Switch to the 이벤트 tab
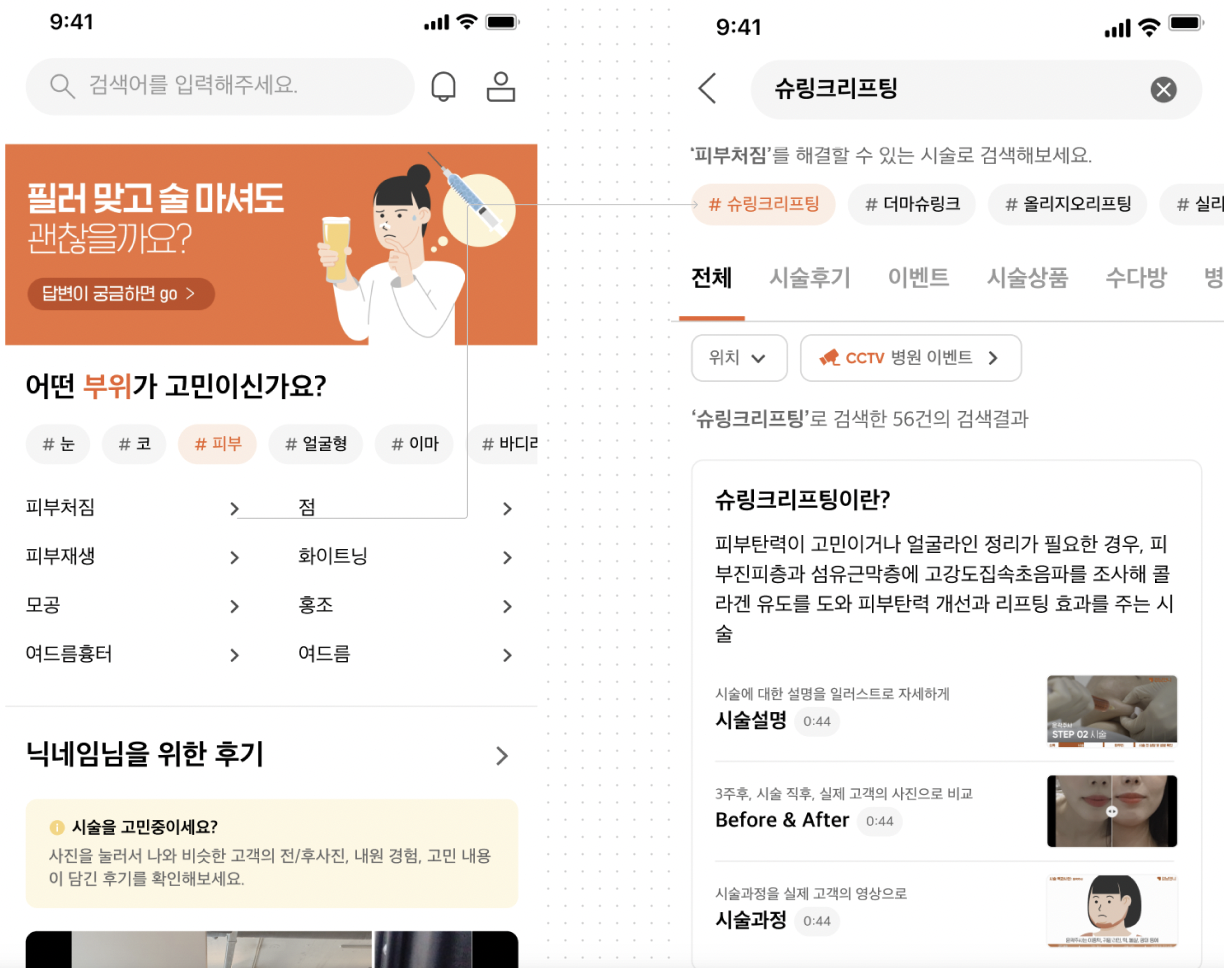 point(917,279)
